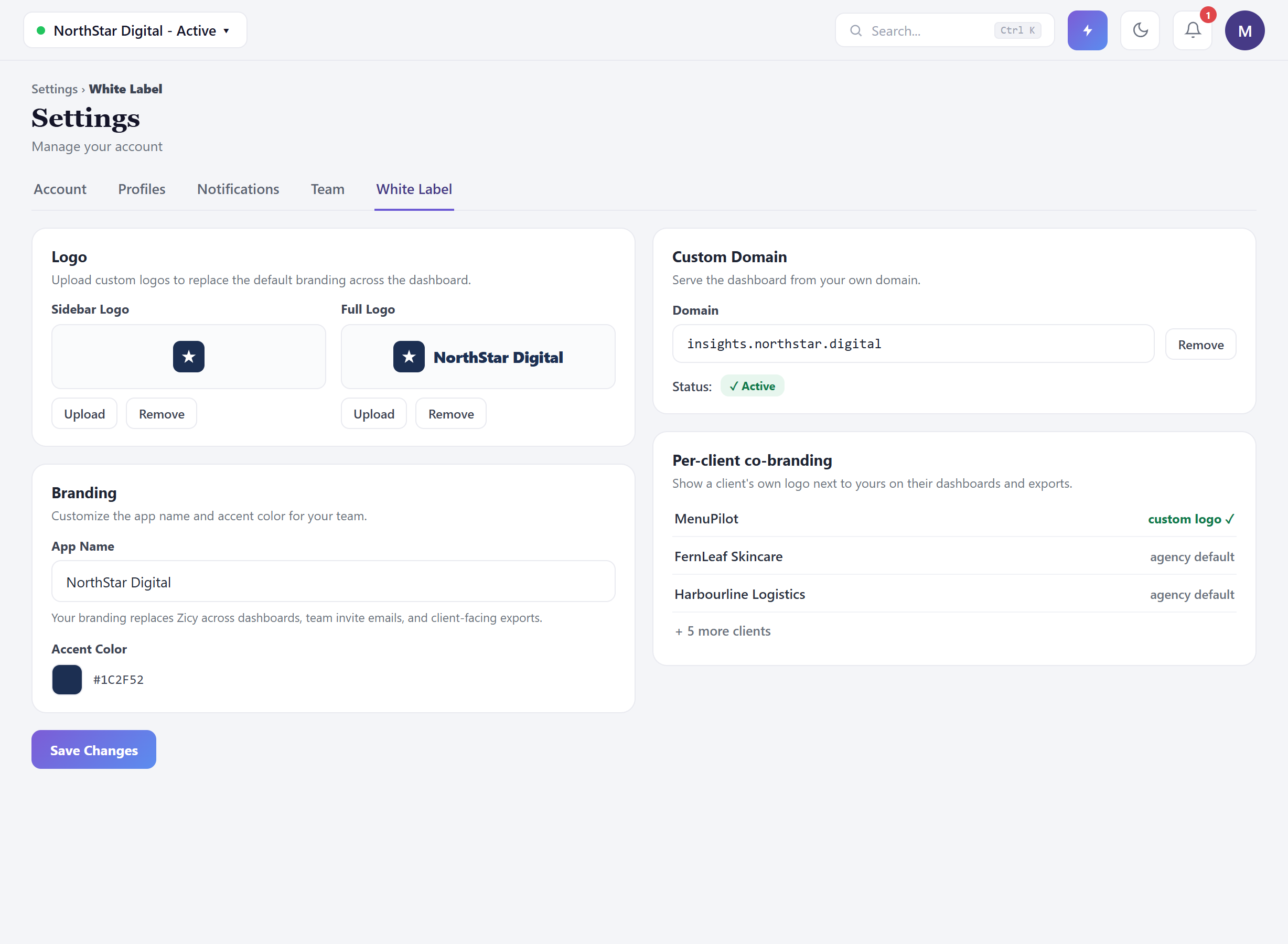Remove the custom domain
Viewport: 1288px width, 944px height.
click(x=1200, y=345)
